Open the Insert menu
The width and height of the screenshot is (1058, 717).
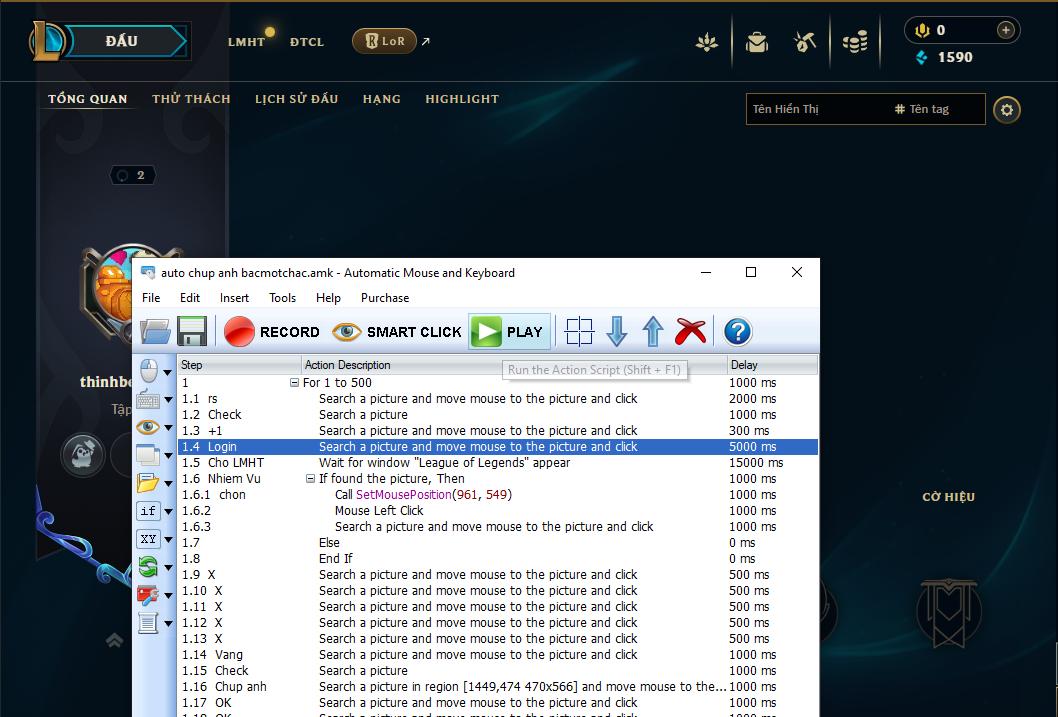coord(234,297)
